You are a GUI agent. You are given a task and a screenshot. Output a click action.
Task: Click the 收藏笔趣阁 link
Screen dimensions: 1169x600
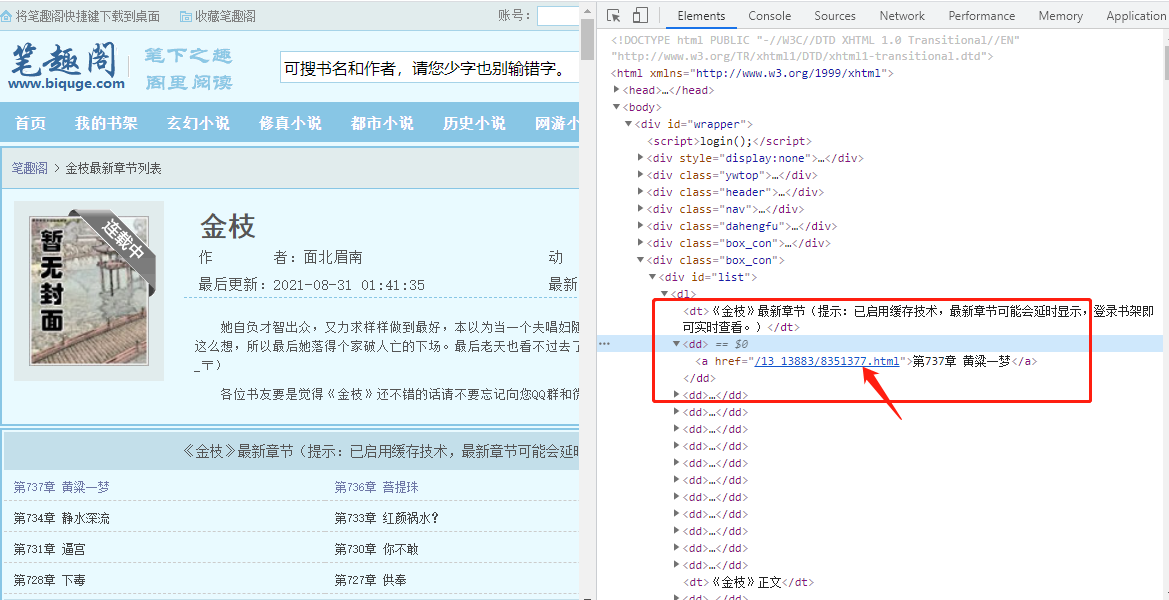(225, 16)
